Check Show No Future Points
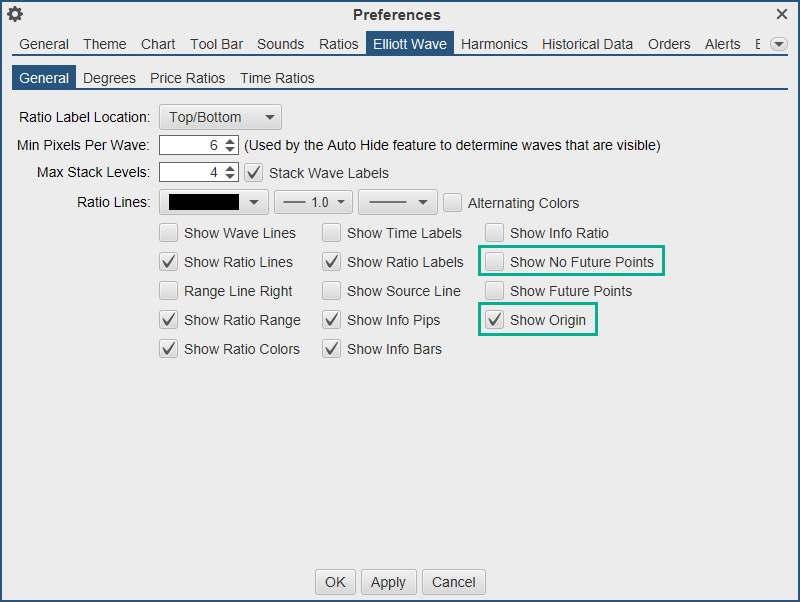The width and height of the screenshot is (800, 602). [495, 262]
